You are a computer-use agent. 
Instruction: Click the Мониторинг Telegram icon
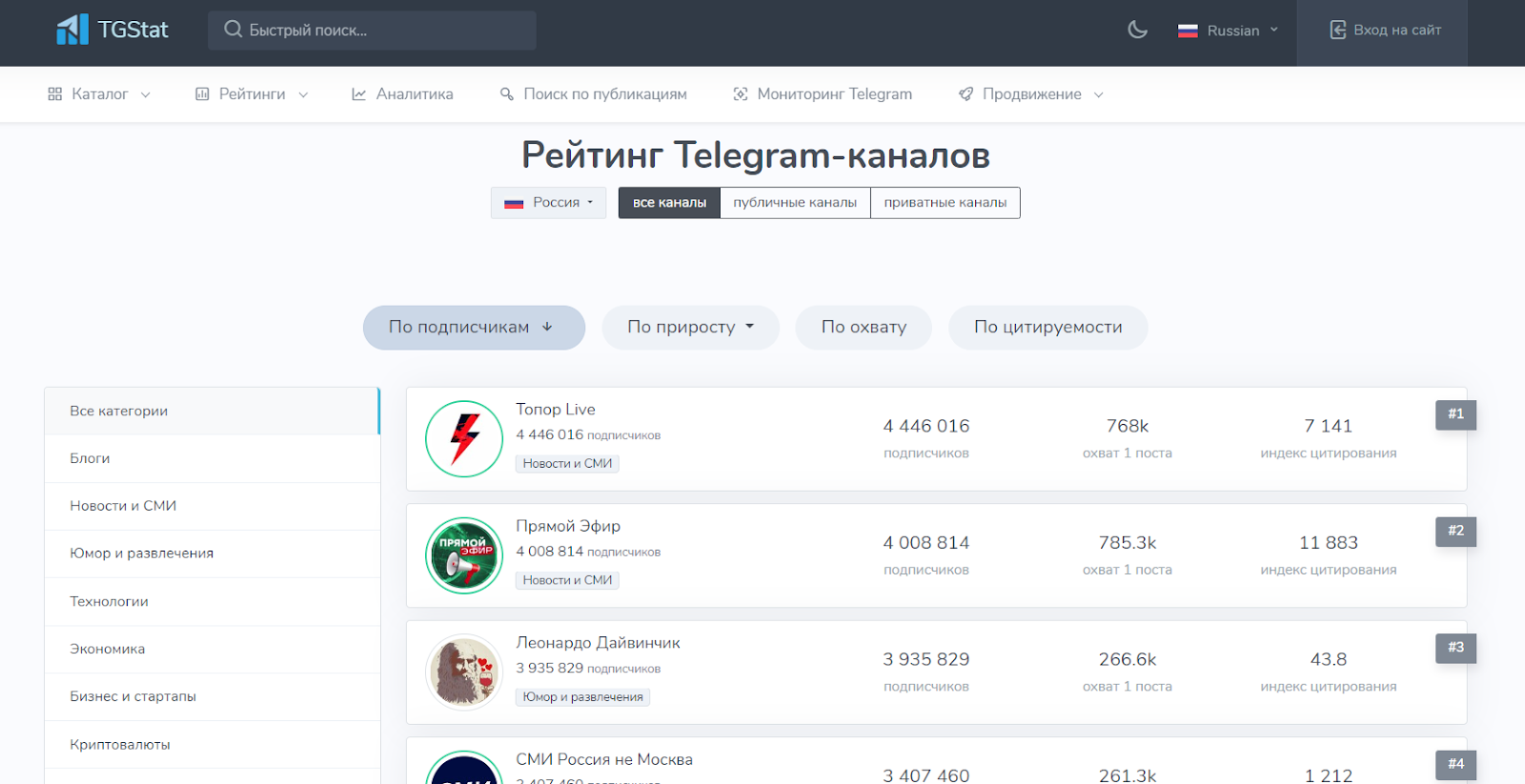(740, 94)
